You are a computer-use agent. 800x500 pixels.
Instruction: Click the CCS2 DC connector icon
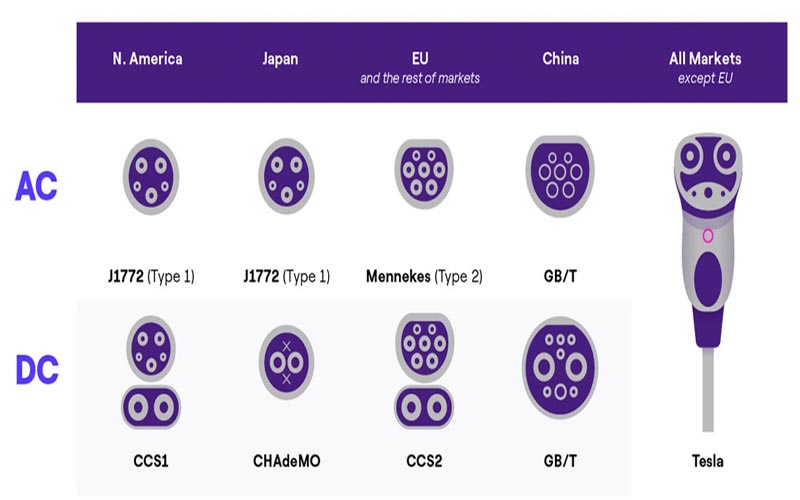(x=424, y=371)
